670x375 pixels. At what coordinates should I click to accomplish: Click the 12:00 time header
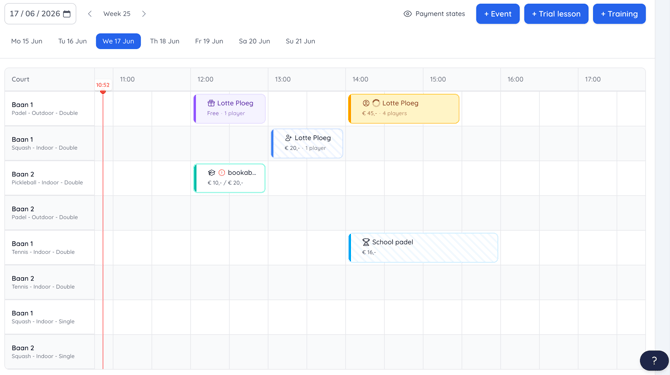pos(205,79)
